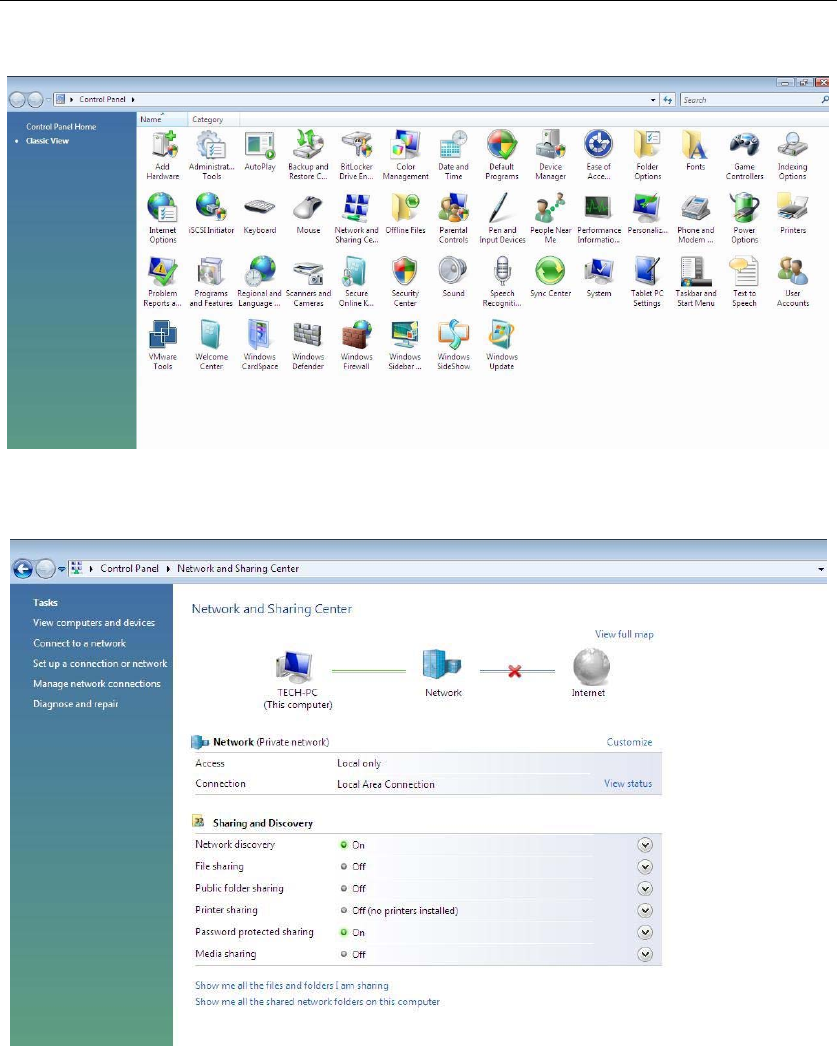Open the Sound icon

pyautogui.click(x=454, y=278)
